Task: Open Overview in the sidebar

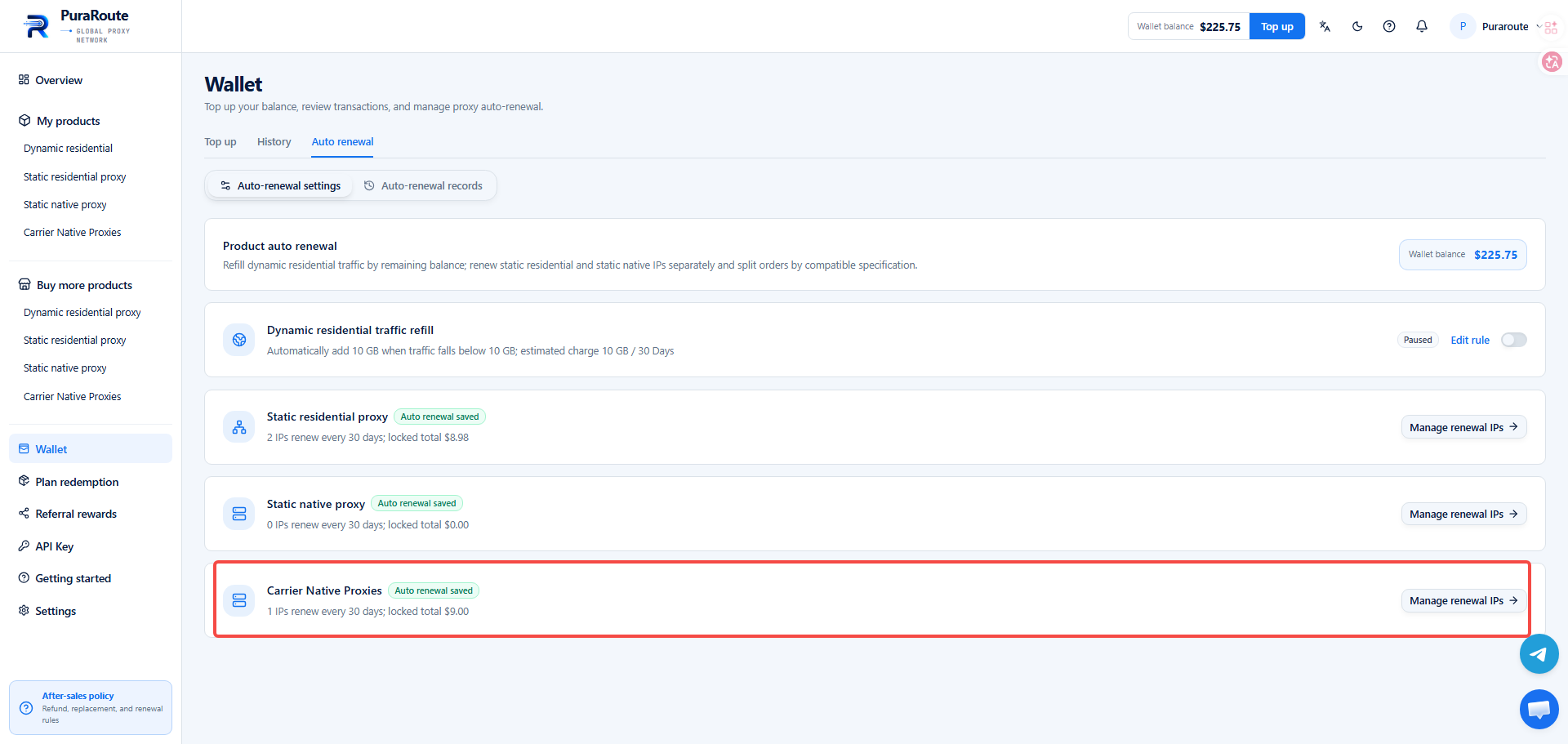Action: [x=91, y=80]
